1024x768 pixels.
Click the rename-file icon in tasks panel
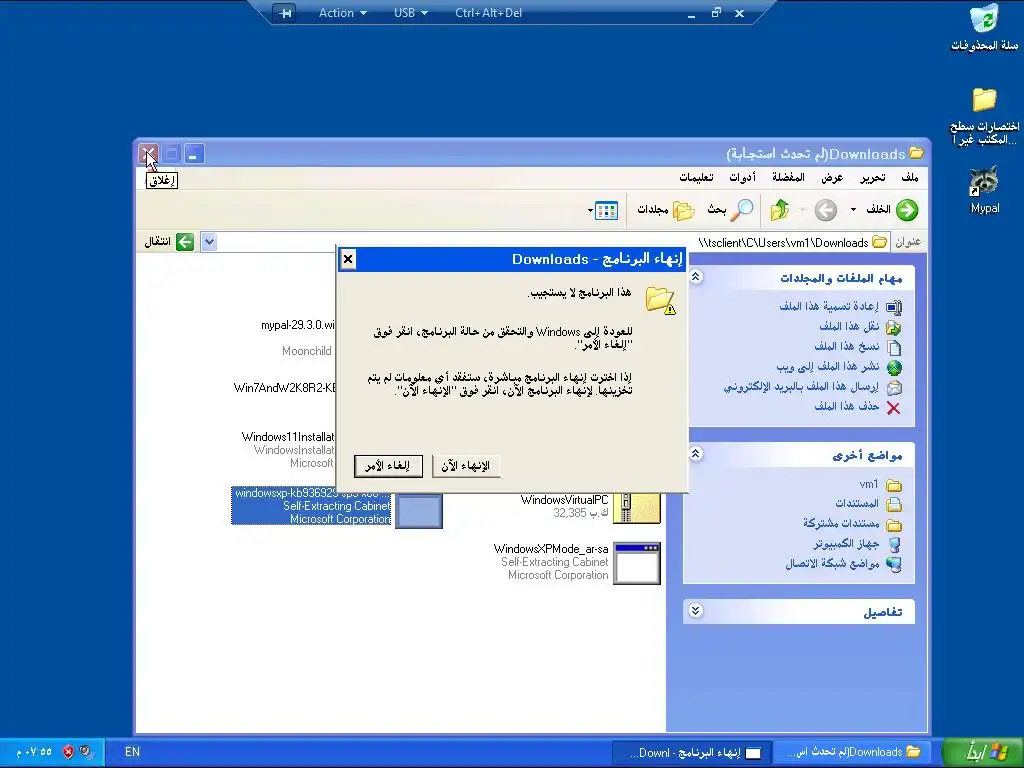(893, 307)
